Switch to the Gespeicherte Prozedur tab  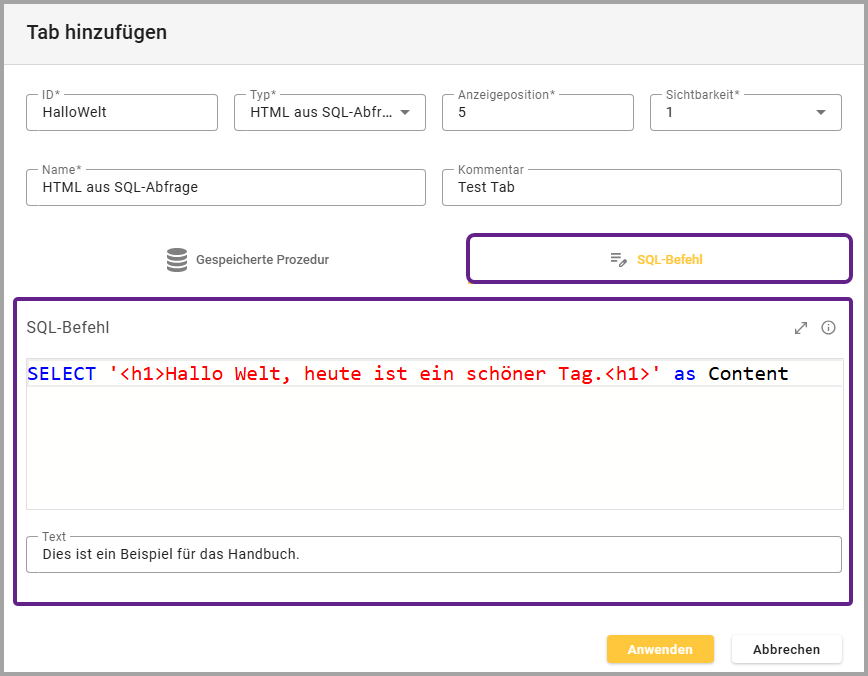(247, 260)
